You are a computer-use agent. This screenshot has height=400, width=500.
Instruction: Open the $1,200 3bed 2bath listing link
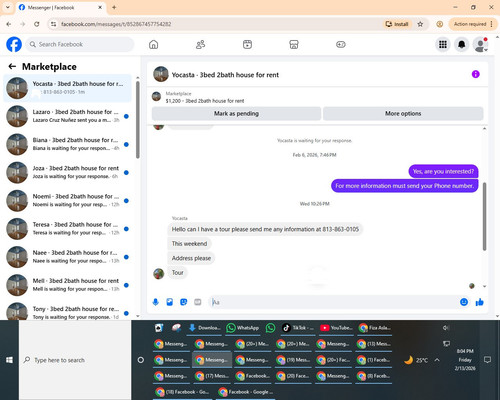(x=205, y=101)
